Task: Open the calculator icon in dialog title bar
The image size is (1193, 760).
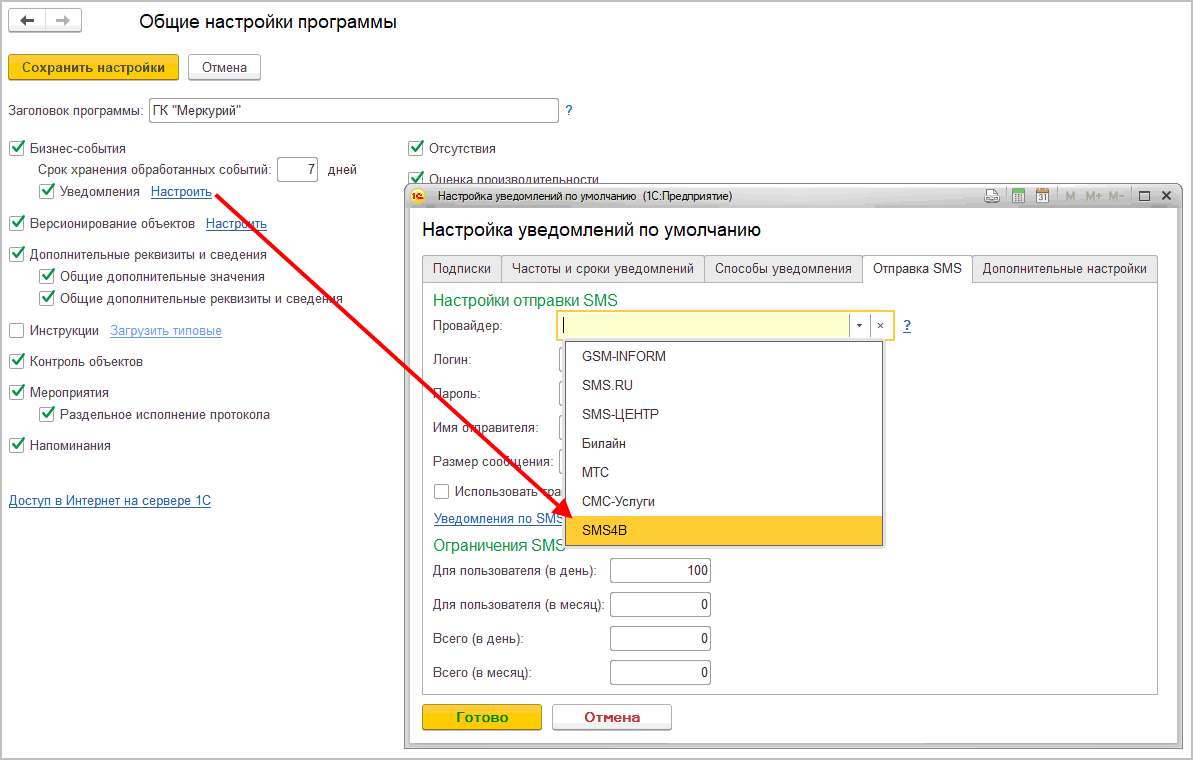Action: click(x=1018, y=196)
